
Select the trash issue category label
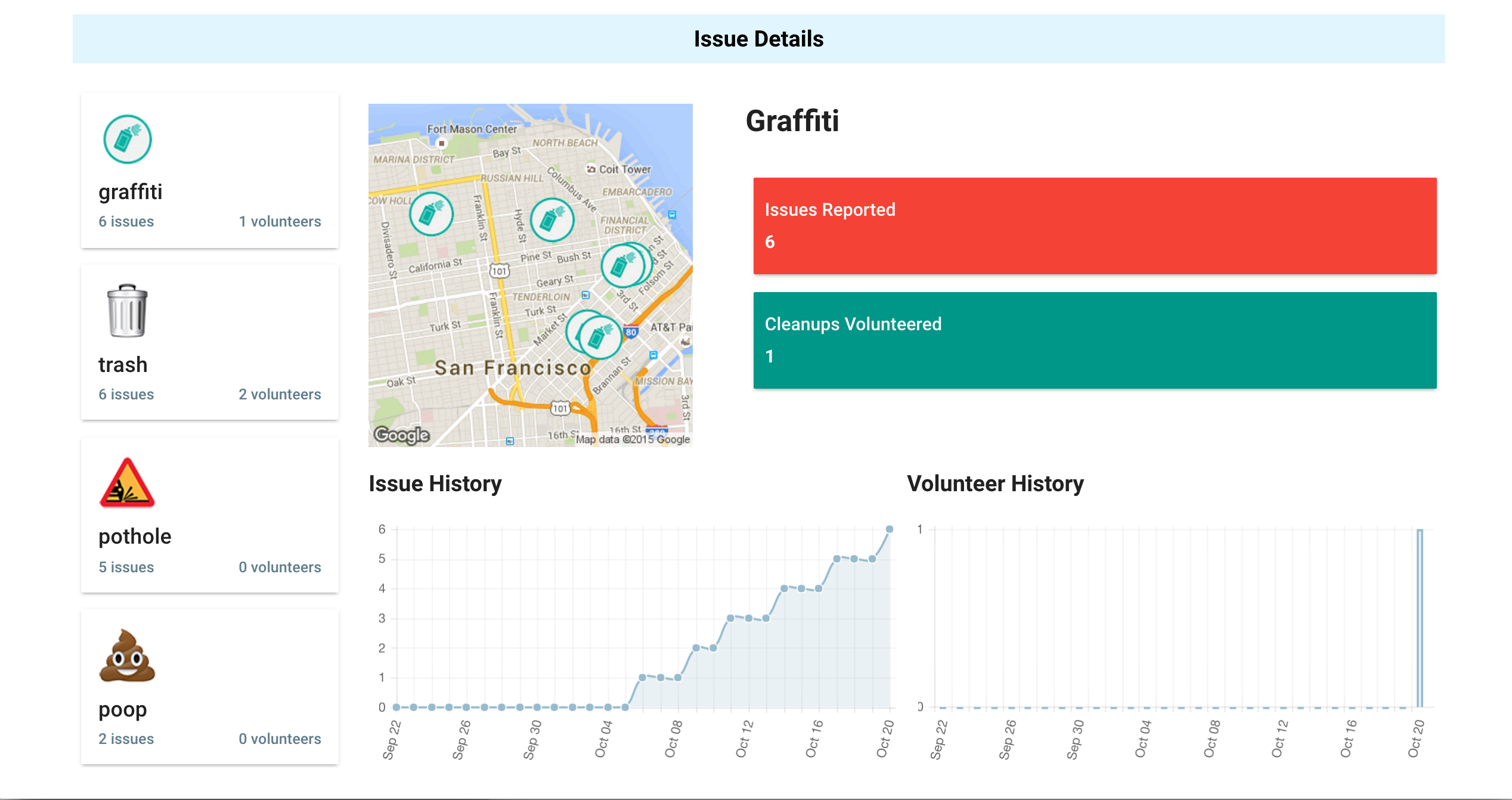pyautogui.click(x=123, y=365)
